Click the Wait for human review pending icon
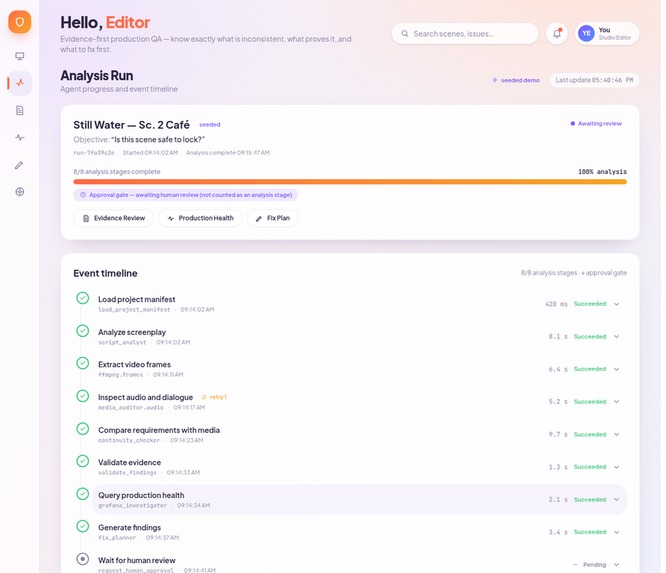 click(83, 559)
